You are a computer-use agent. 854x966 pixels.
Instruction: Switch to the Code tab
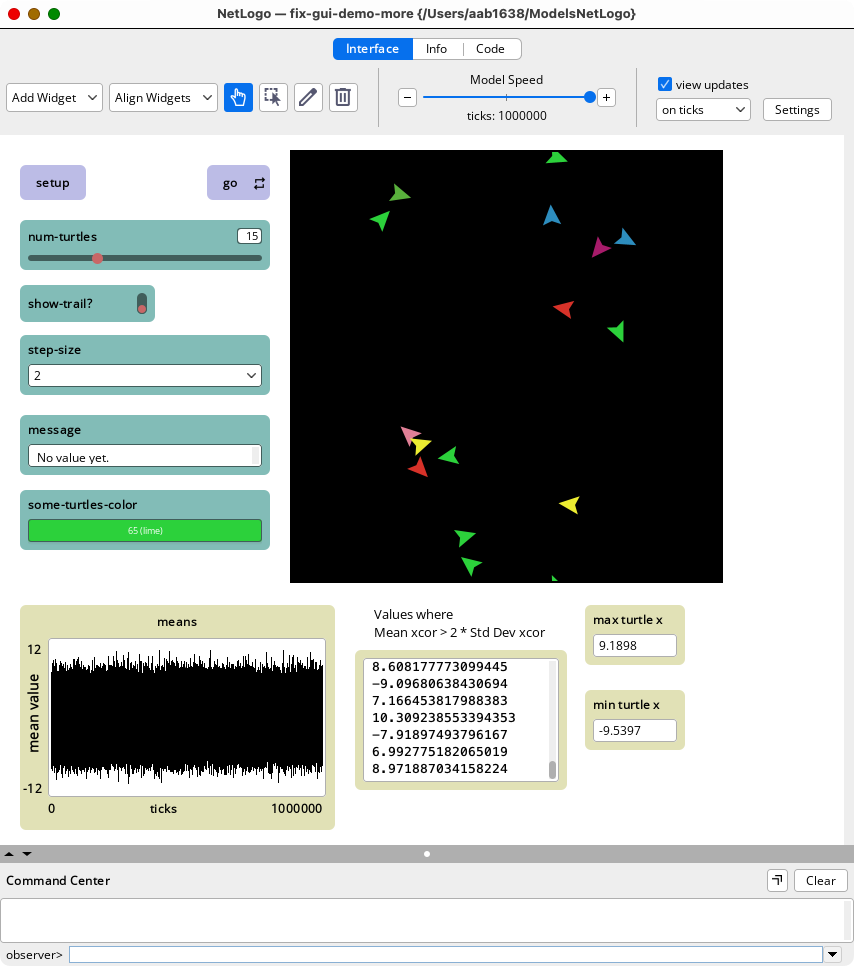click(x=490, y=49)
